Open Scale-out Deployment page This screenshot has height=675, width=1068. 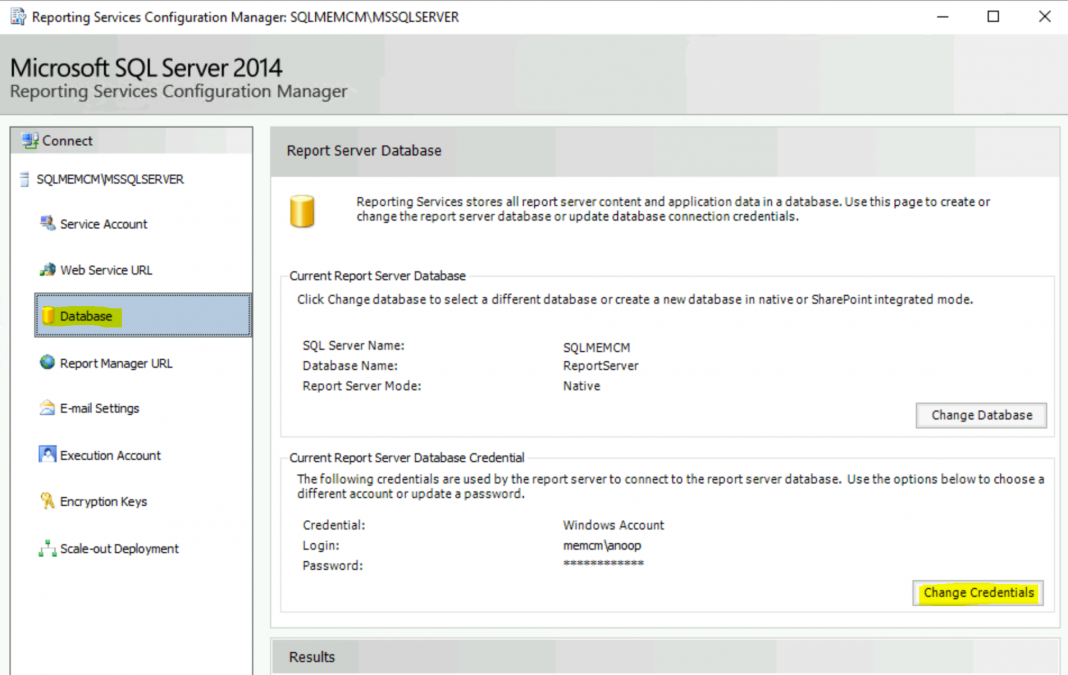tap(119, 549)
